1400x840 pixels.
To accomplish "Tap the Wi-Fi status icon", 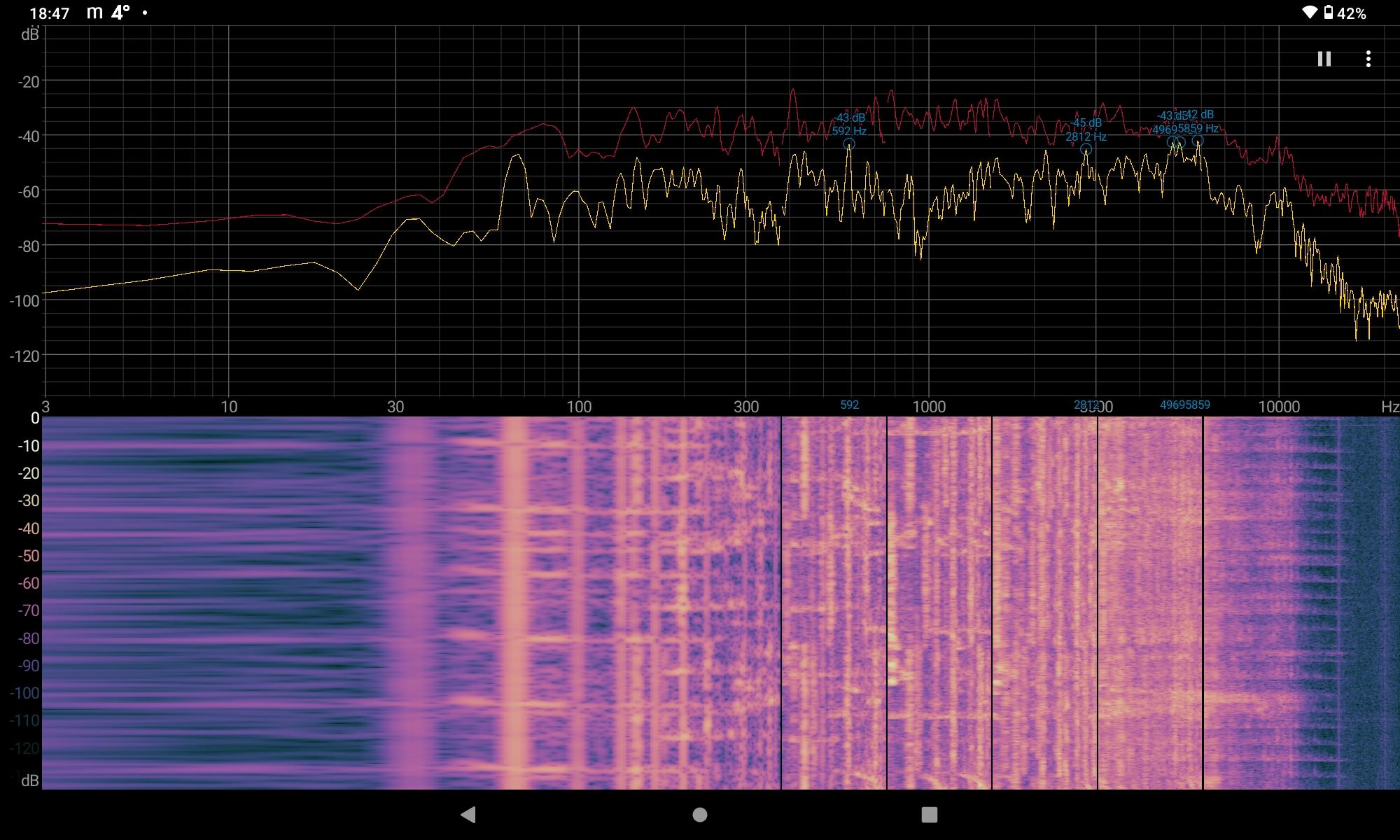I will point(1309,13).
